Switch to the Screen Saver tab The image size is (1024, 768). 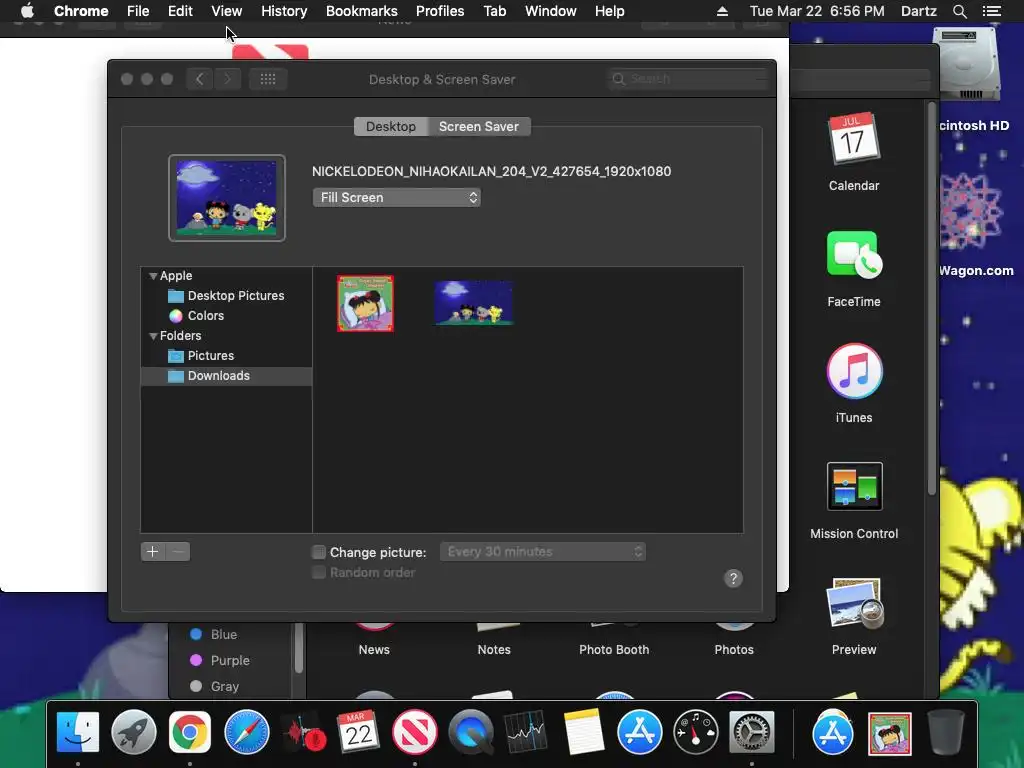point(479,126)
